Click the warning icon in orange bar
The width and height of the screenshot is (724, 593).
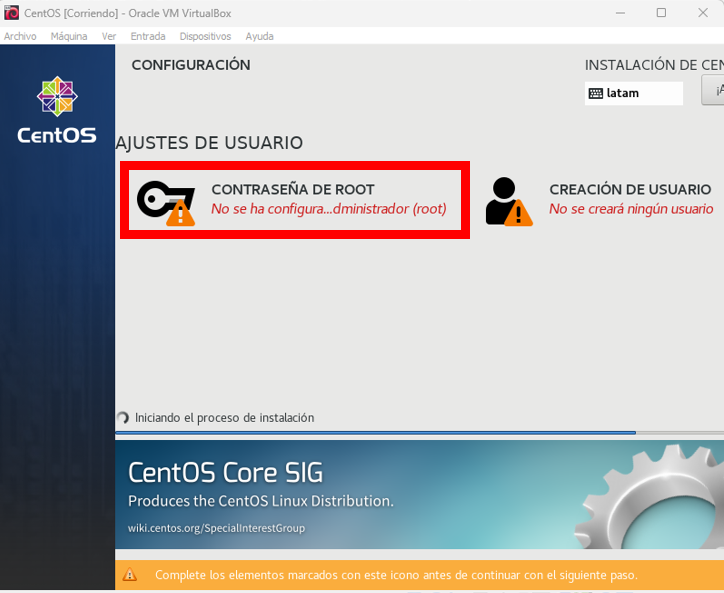(130, 575)
